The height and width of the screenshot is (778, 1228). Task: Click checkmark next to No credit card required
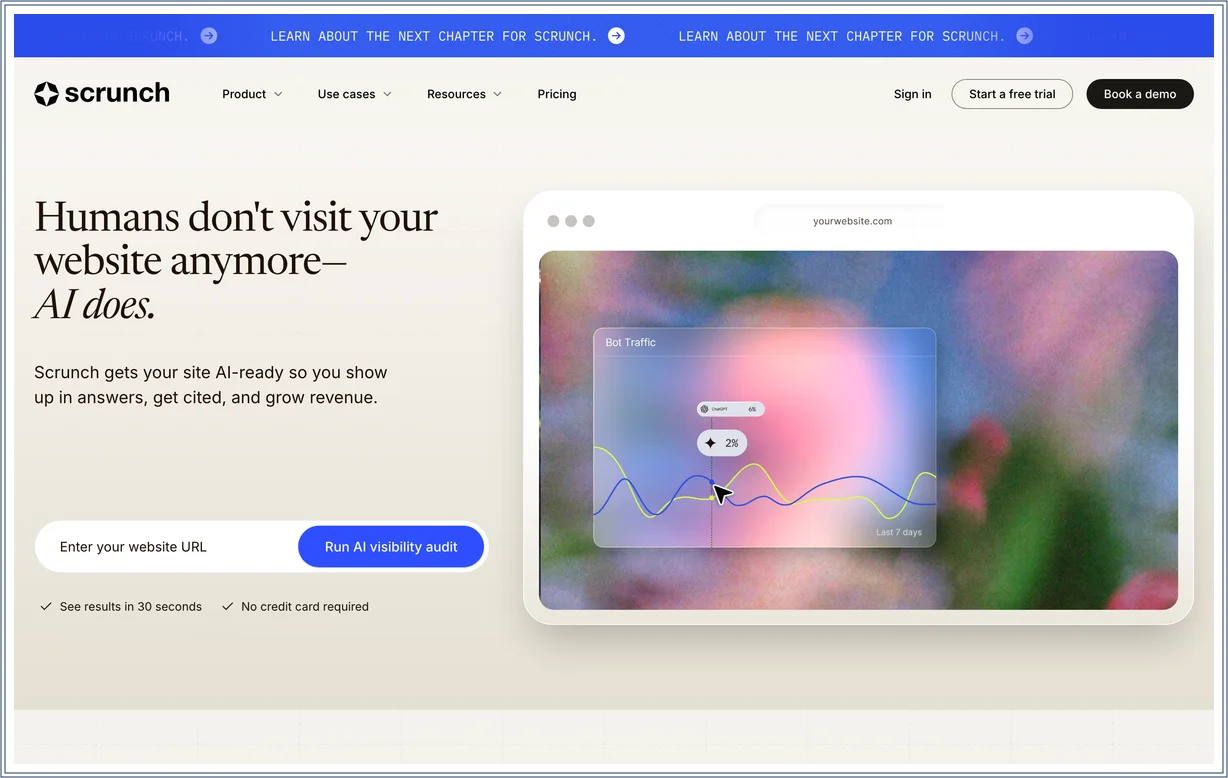(x=227, y=606)
